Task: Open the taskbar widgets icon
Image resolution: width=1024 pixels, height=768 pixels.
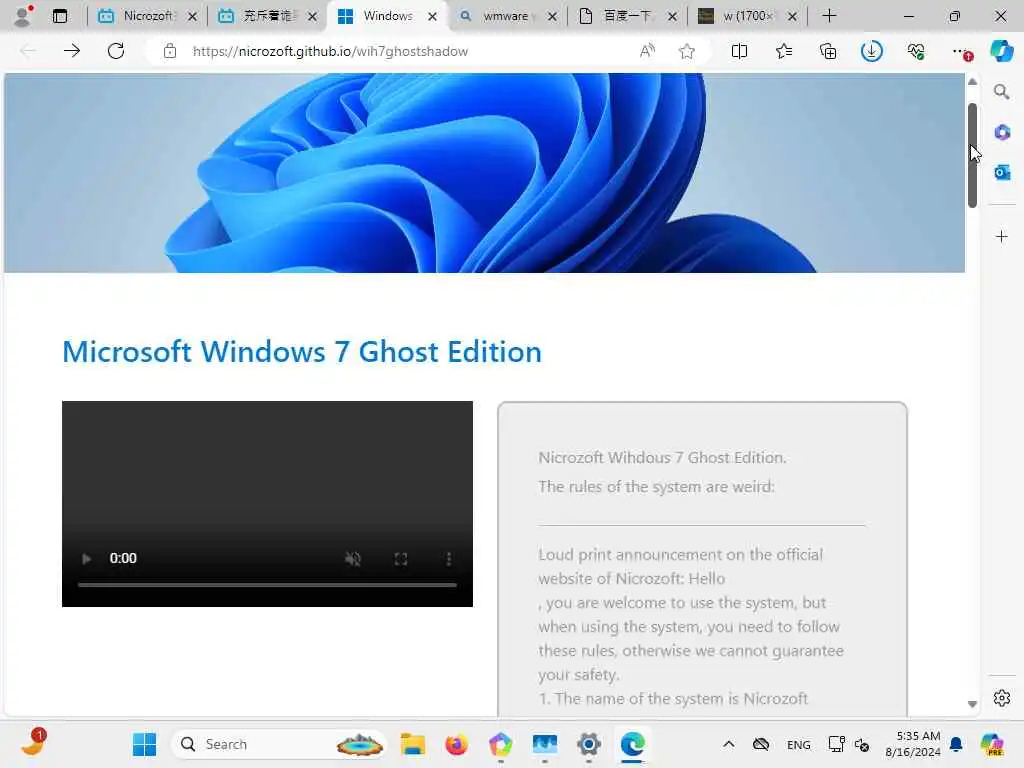Action: (x=33, y=743)
